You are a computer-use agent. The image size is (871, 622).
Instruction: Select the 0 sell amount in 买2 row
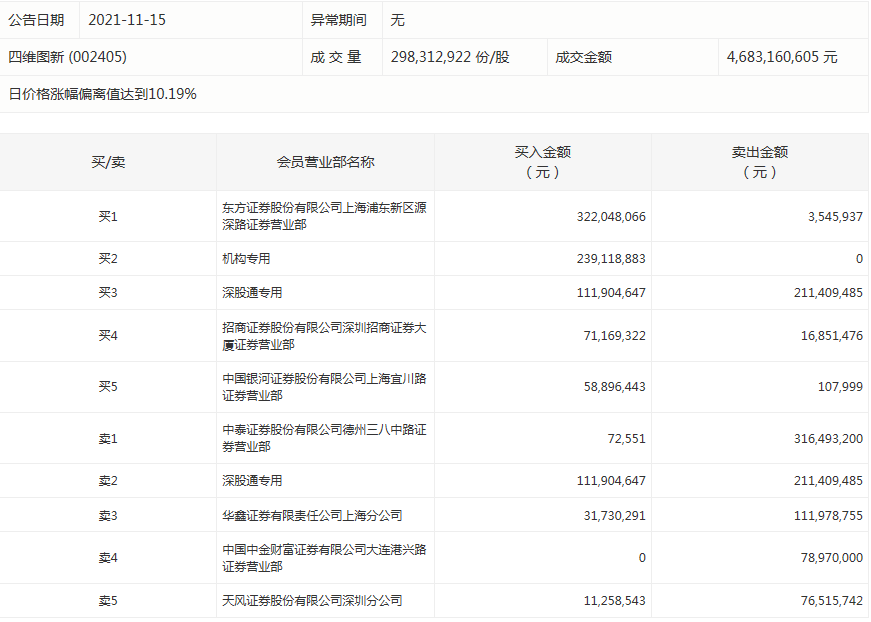pyautogui.click(x=859, y=259)
